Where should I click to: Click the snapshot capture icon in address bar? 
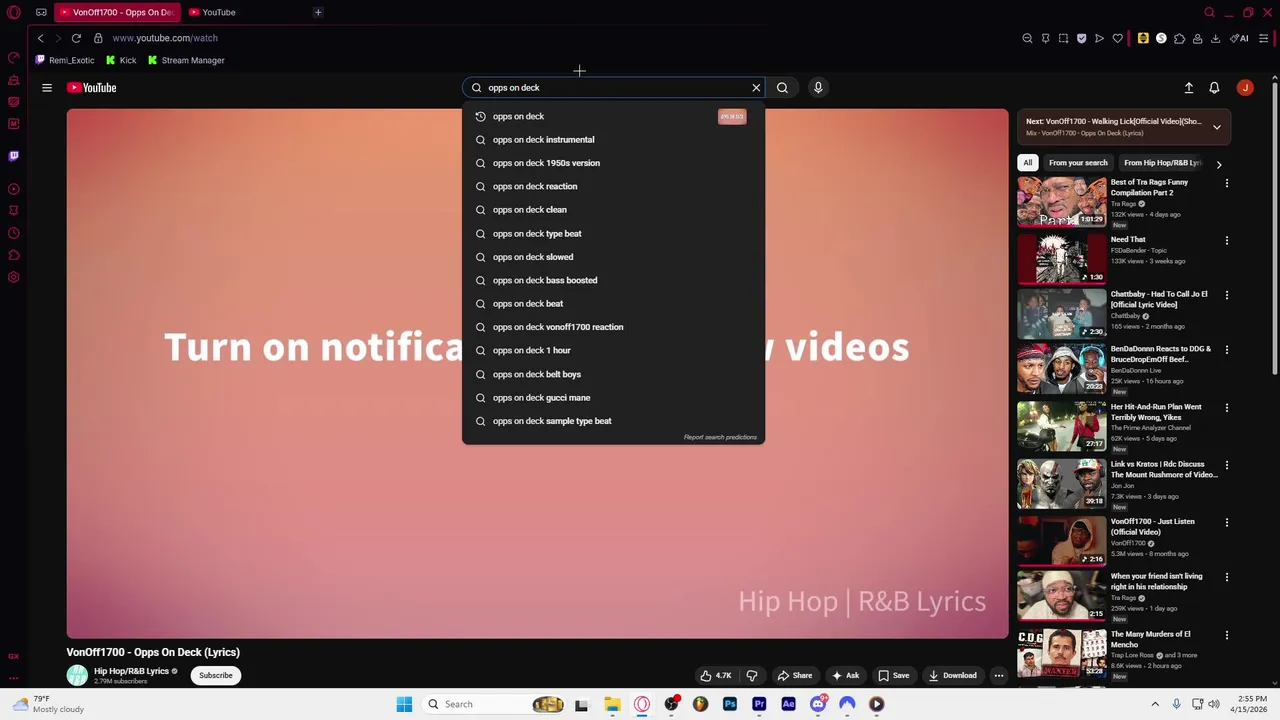click(1063, 38)
